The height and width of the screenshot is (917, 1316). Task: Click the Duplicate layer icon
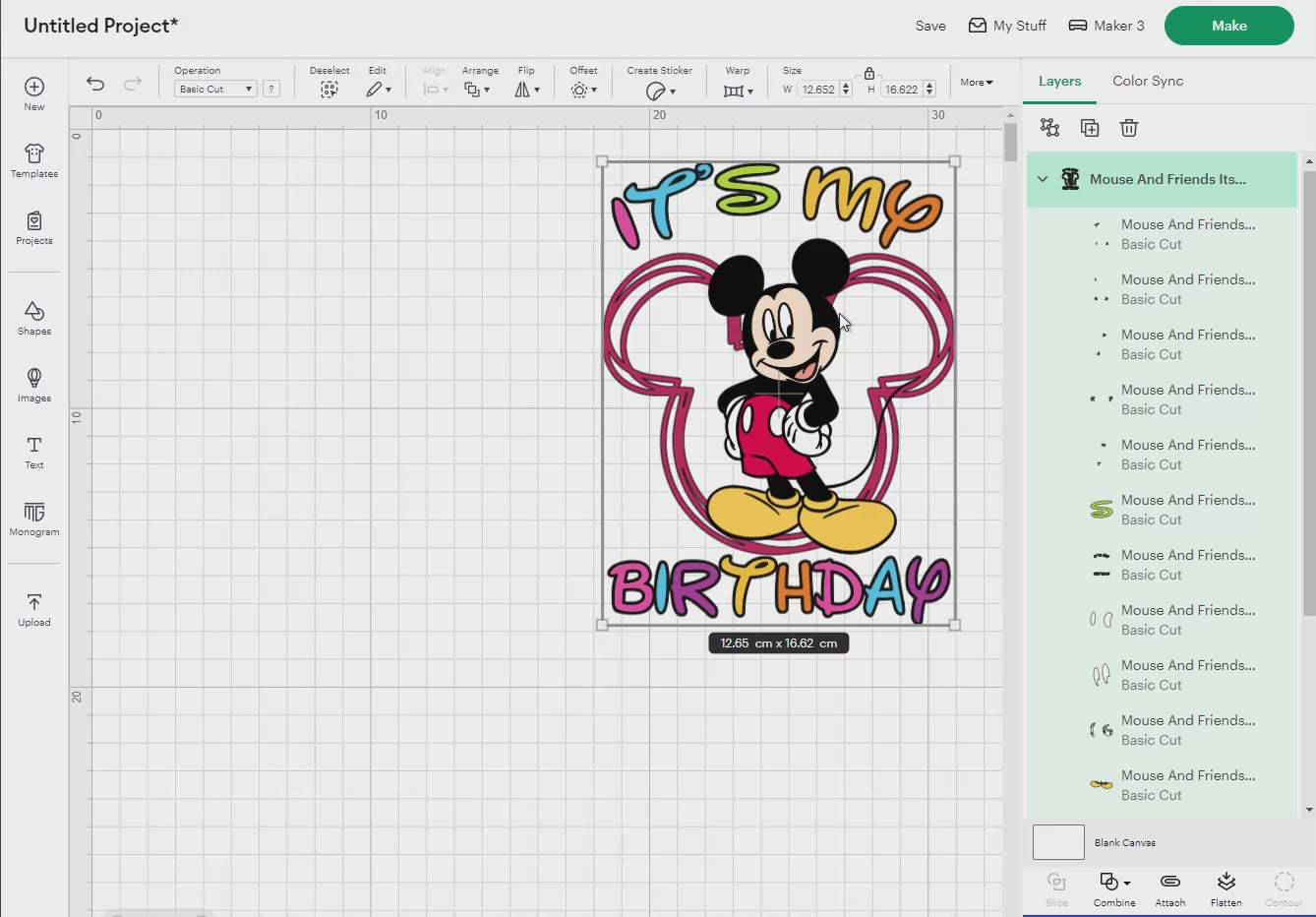pyautogui.click(x=1090, y=128)
